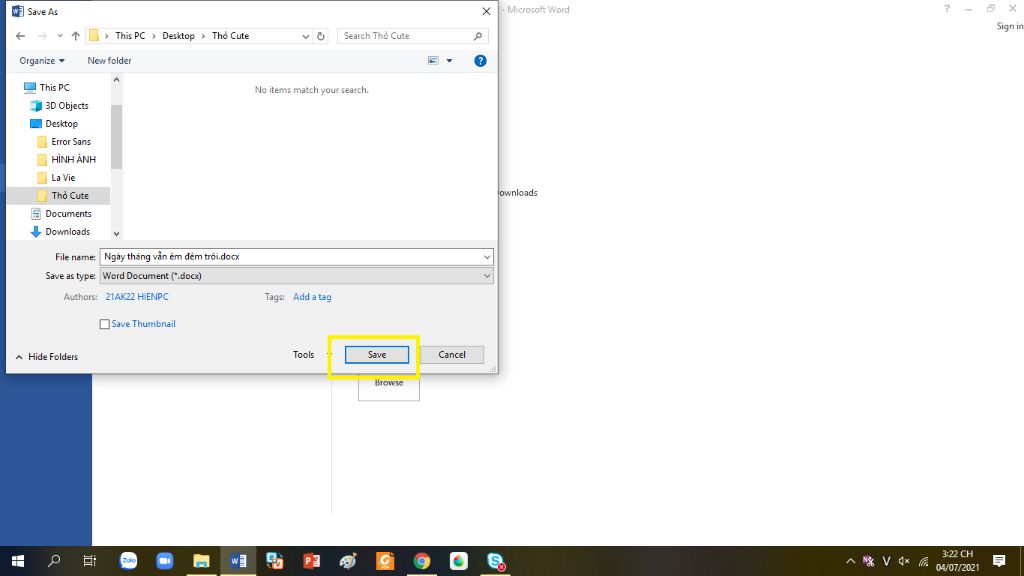Collapse folders with Hide Folders
This screenshot has width=1024, height=576.
(x=46, y=357)
